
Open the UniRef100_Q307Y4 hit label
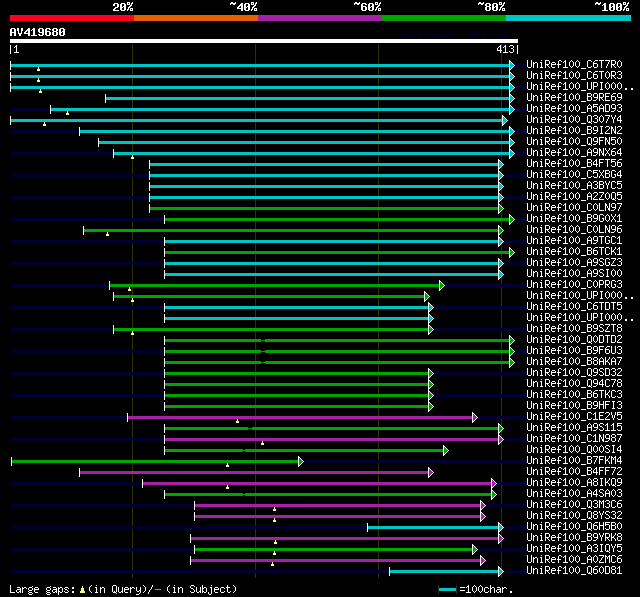(574, 120)
